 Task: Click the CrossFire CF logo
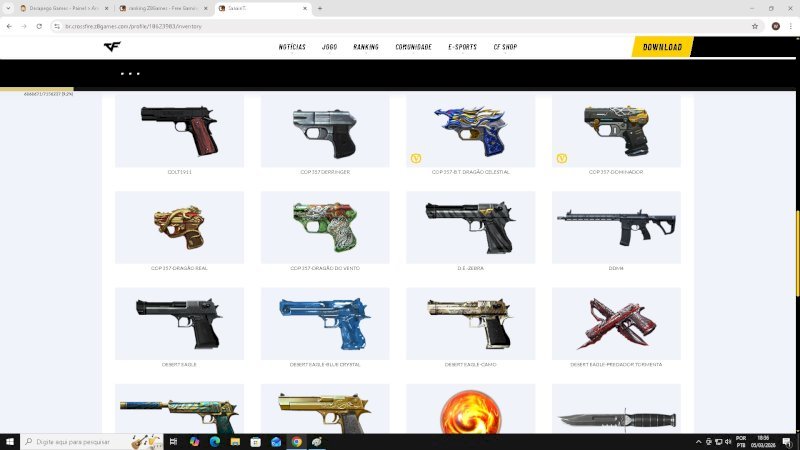(112, 46)
